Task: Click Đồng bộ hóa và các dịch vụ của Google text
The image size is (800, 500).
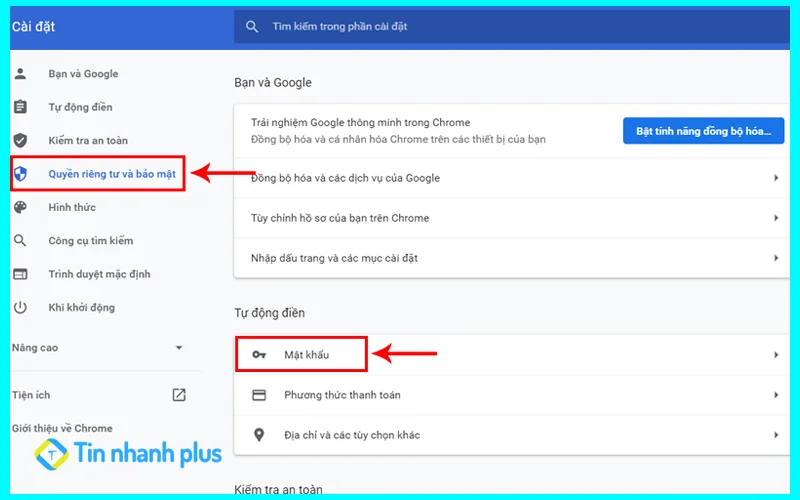Action: click(345, 178)
